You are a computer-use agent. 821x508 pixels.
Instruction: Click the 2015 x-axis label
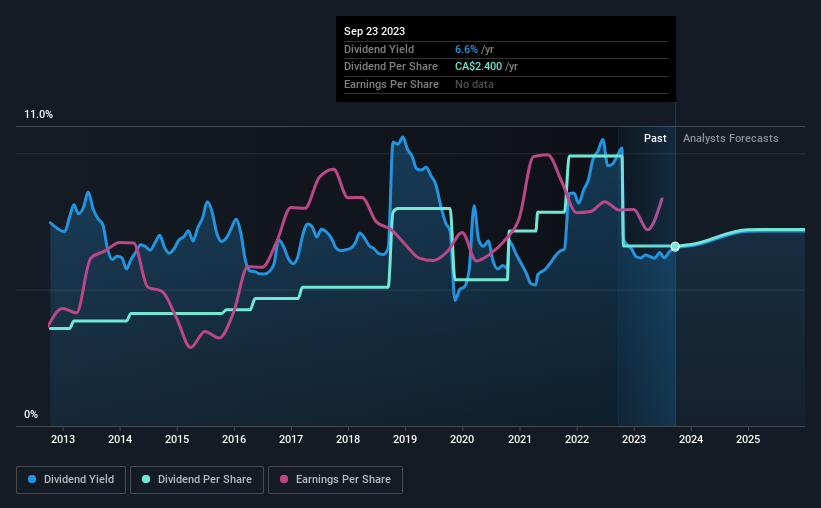[177, 439]
